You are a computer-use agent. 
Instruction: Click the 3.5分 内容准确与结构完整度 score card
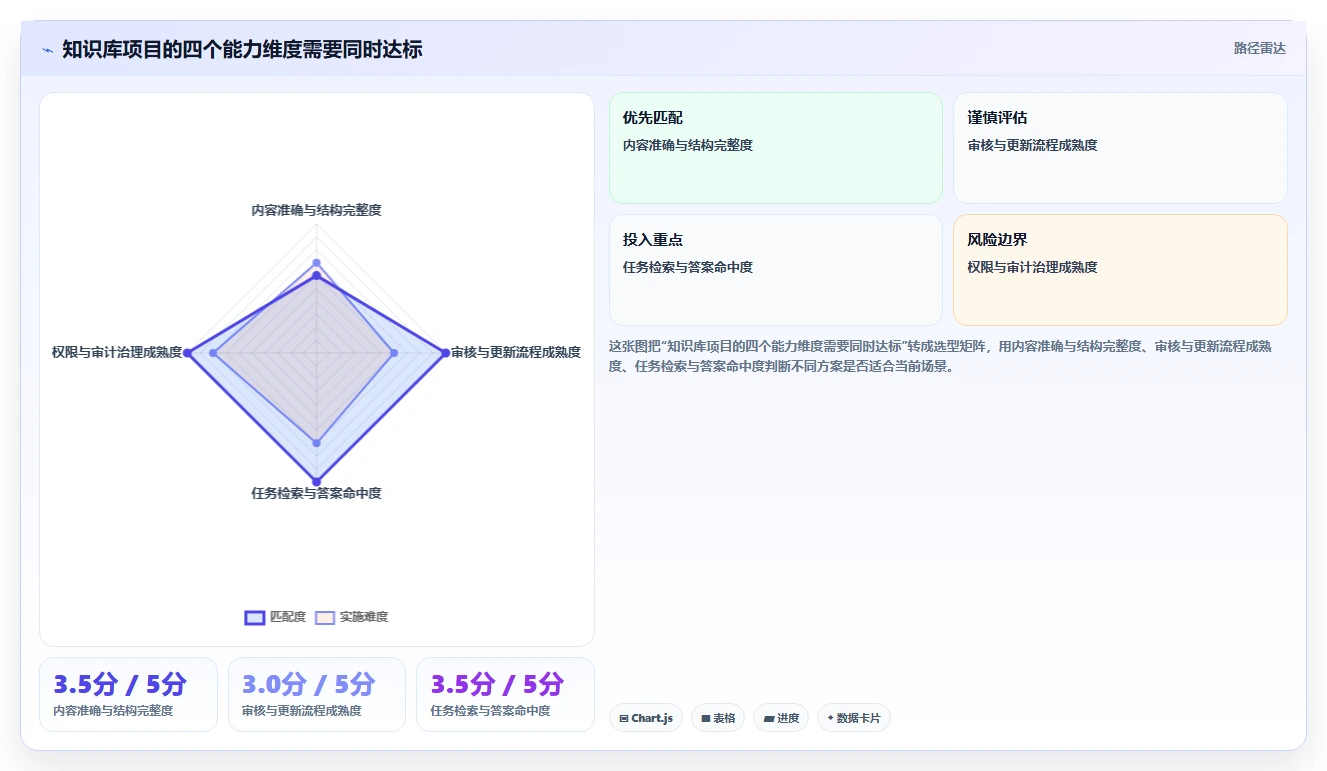tap(128, 694)
